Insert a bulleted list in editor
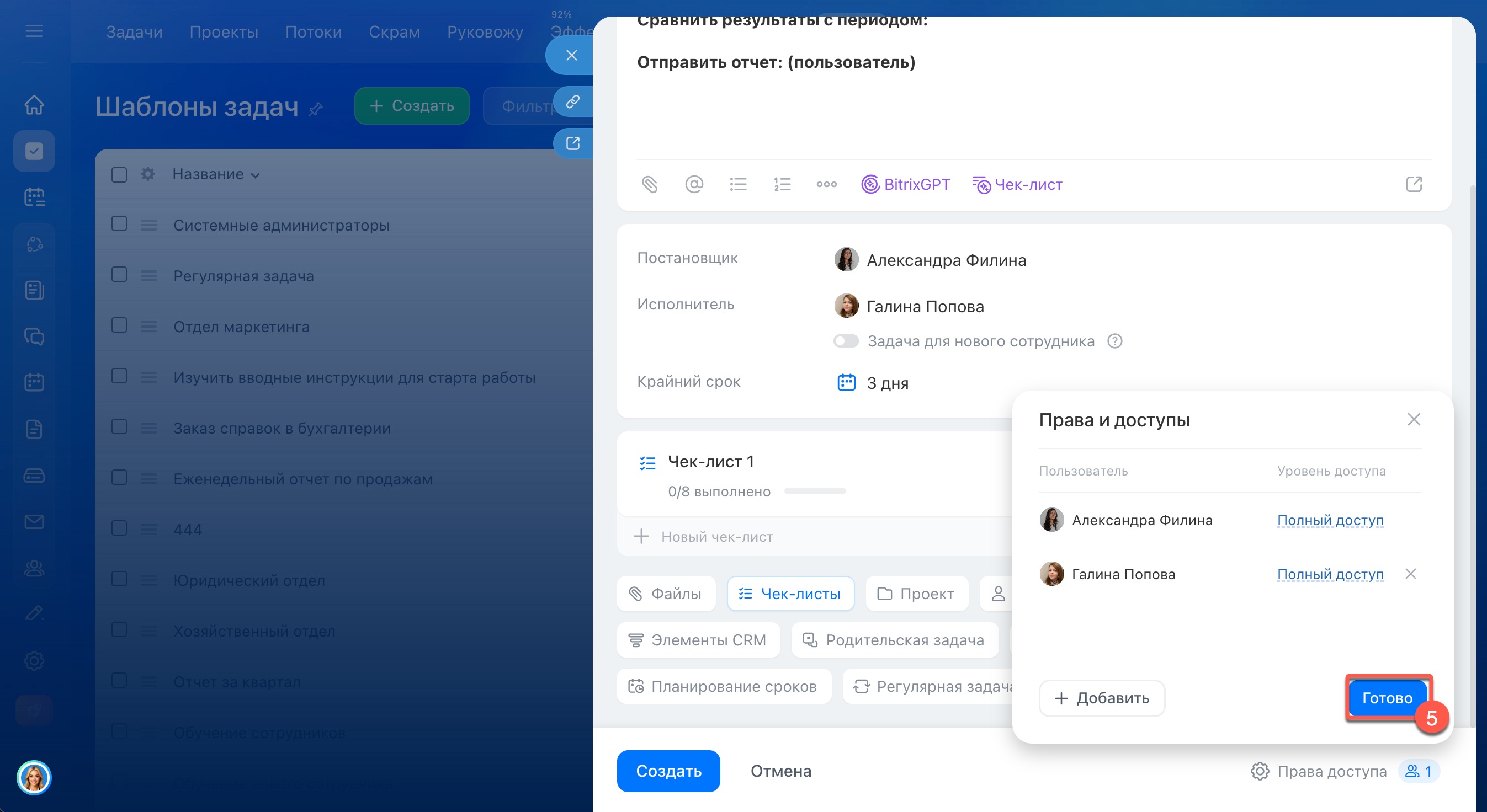Image resolution: width=1487 pixels, height=812 pixels. tap(738, 185)
